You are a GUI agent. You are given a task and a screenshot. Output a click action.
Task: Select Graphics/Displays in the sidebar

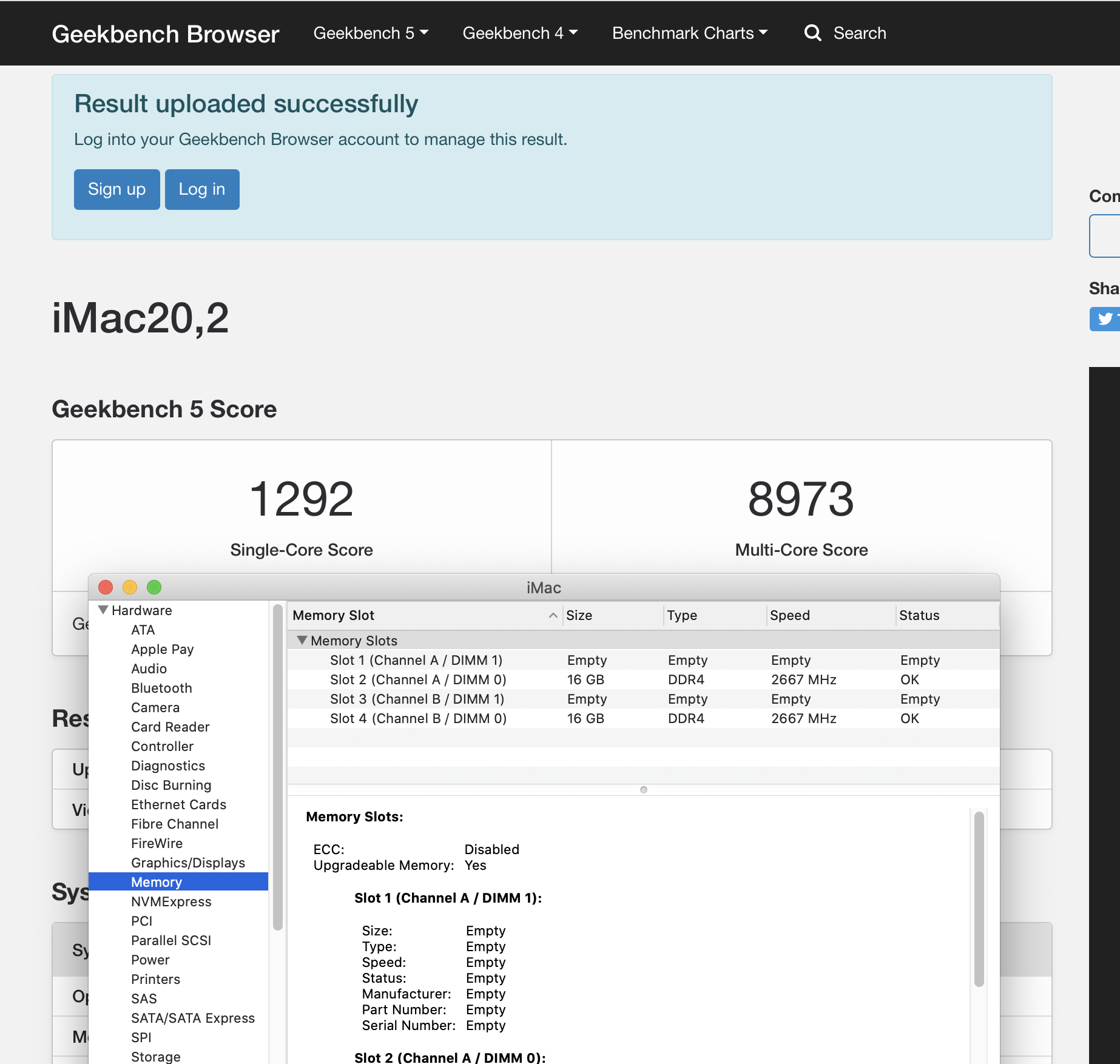188,863
